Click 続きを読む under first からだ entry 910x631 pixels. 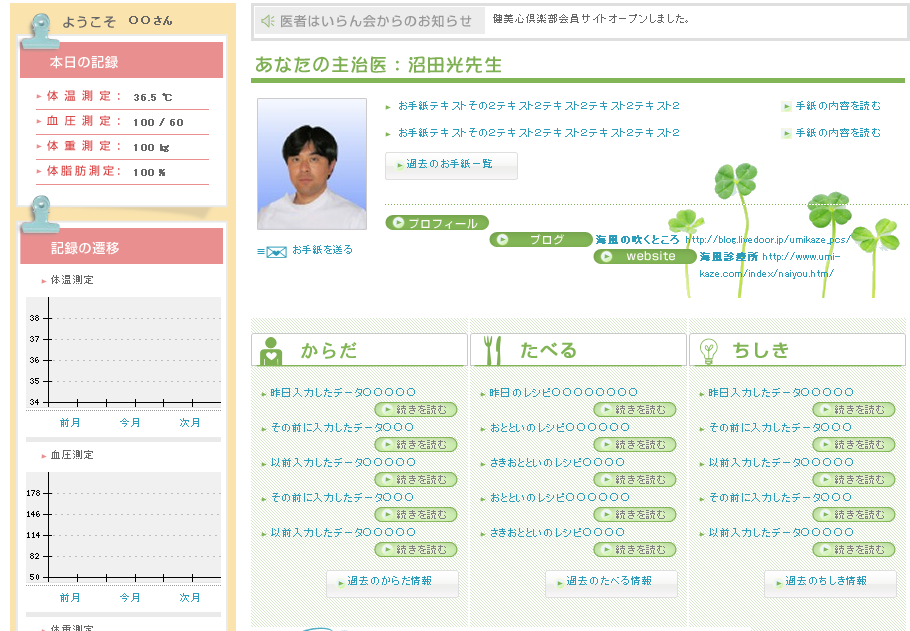point(416,410)
